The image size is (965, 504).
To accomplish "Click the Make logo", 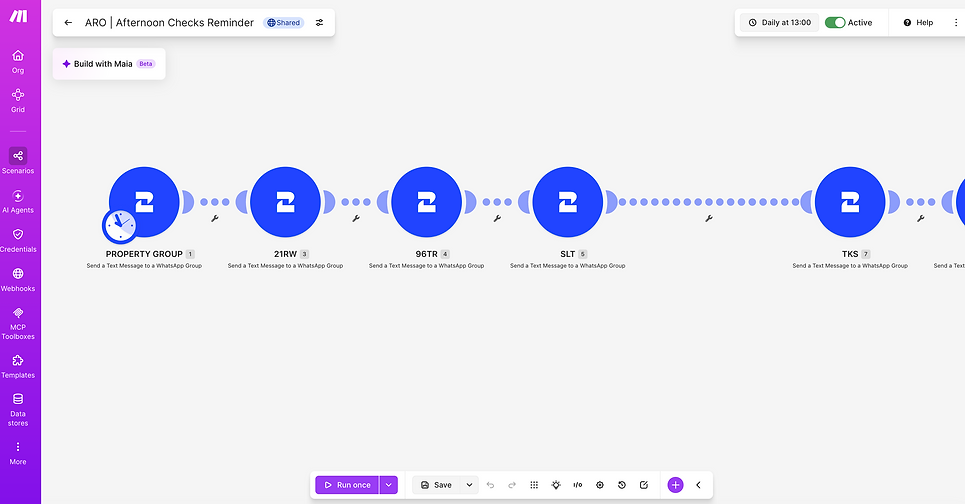I will click(x=18, y=16).
